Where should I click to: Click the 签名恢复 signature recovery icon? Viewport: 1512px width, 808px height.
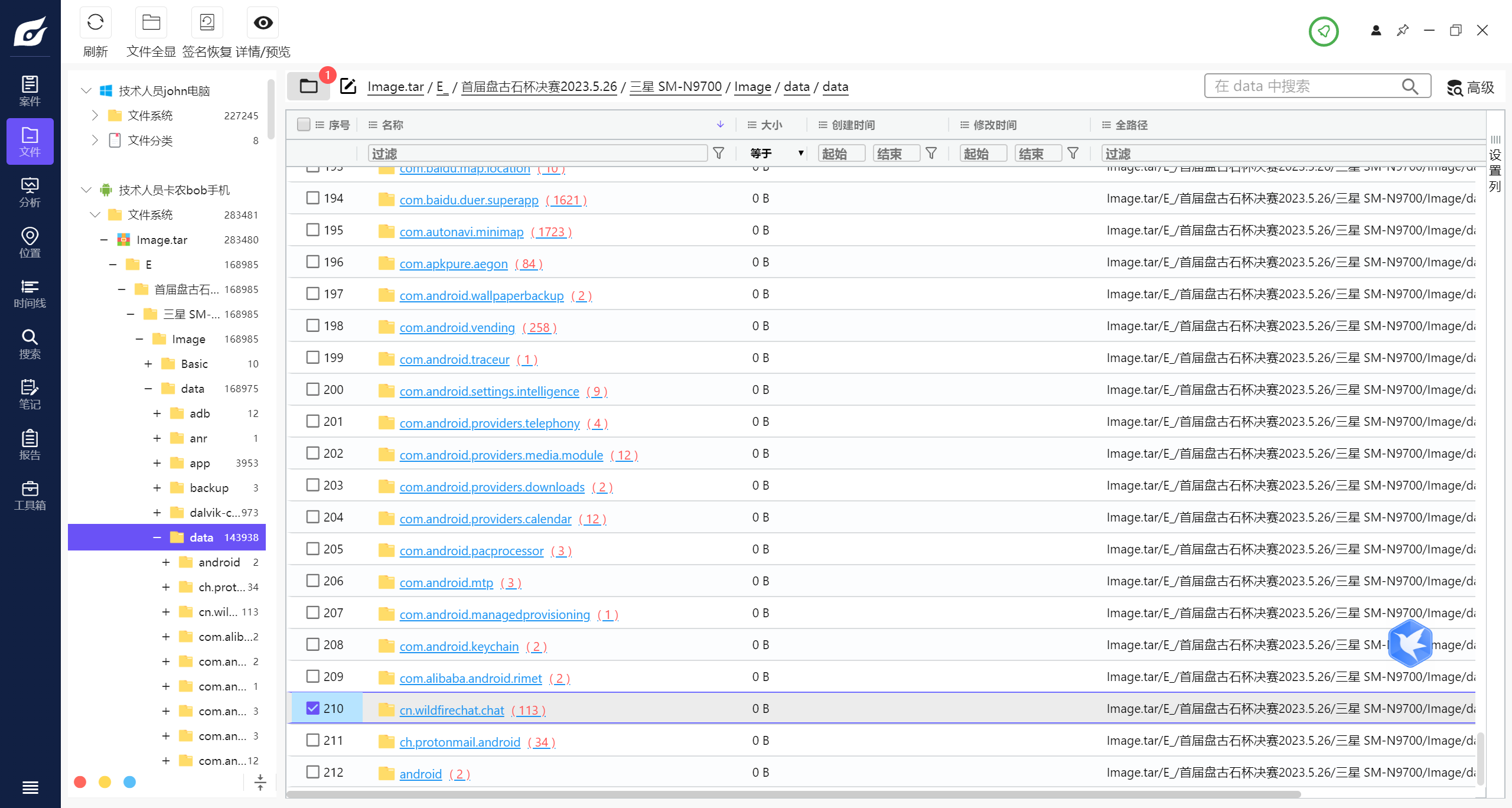[x=207, y=23]
